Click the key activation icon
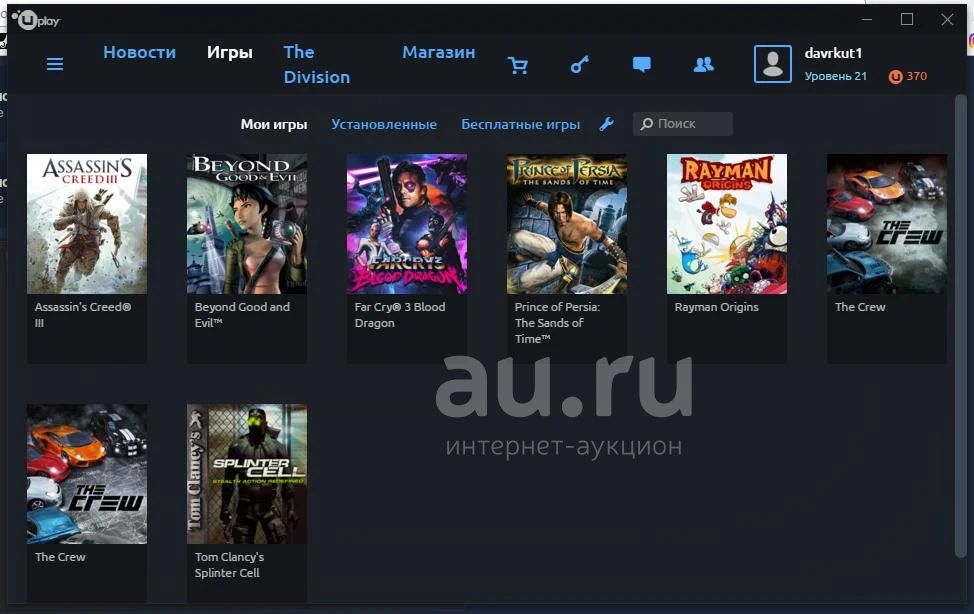Viewport: 974px width, 614px height. pos(580,64)
